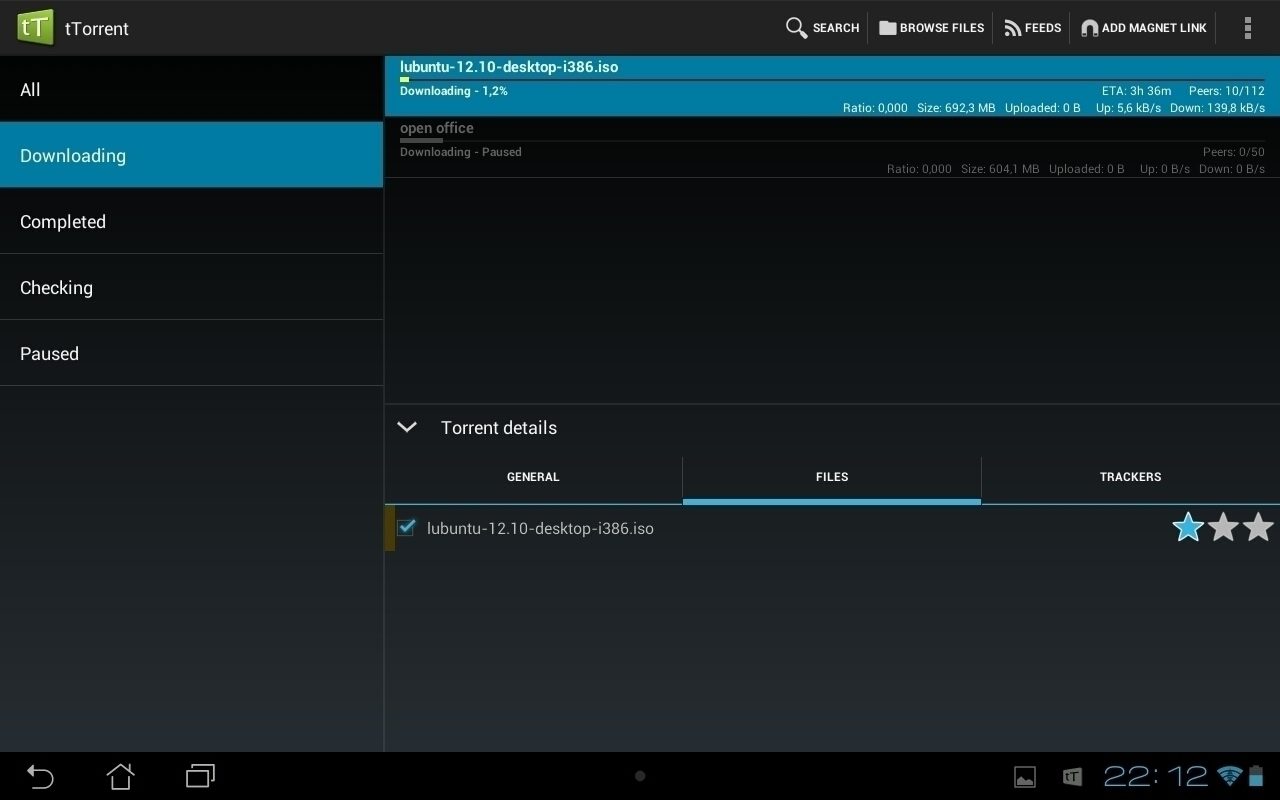Open the overflow menu with three dots

point(1247,28)
